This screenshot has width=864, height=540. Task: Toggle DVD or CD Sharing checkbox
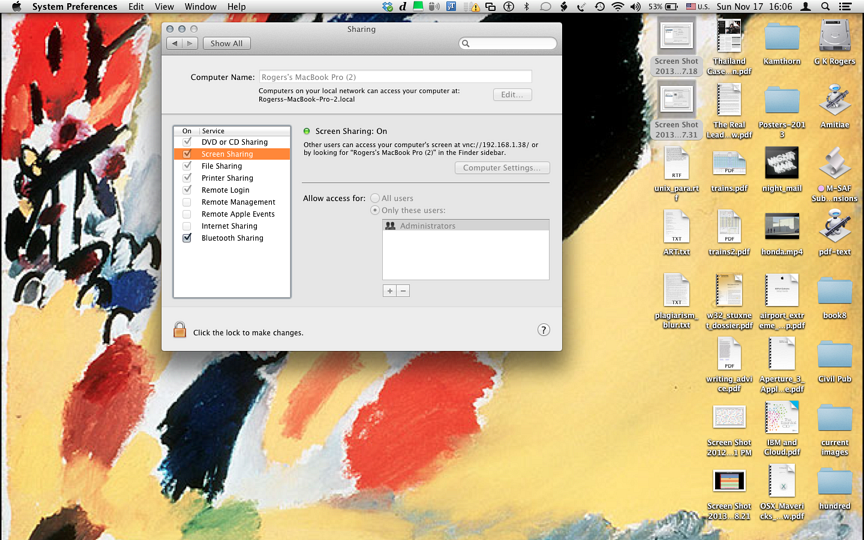pos(187,142)
